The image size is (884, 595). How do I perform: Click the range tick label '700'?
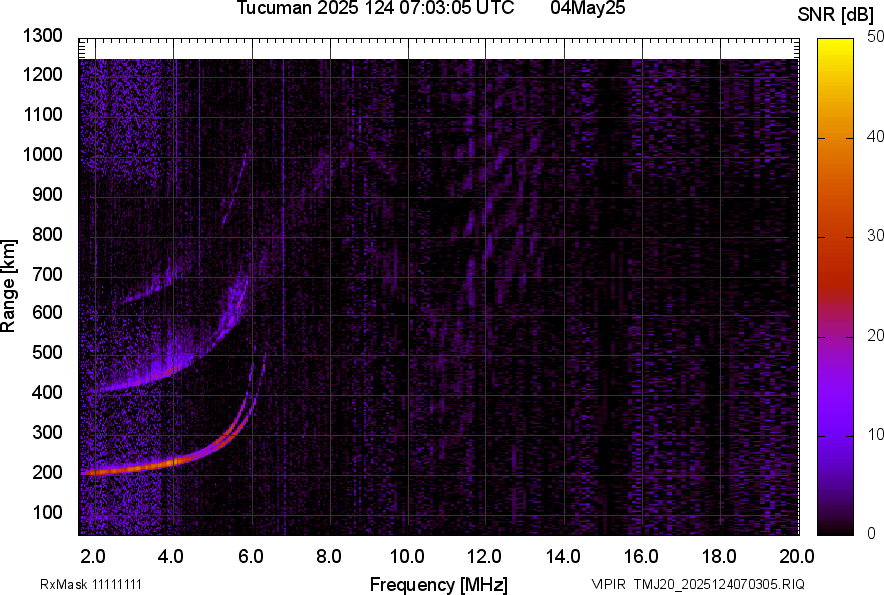tap(47, 274)
